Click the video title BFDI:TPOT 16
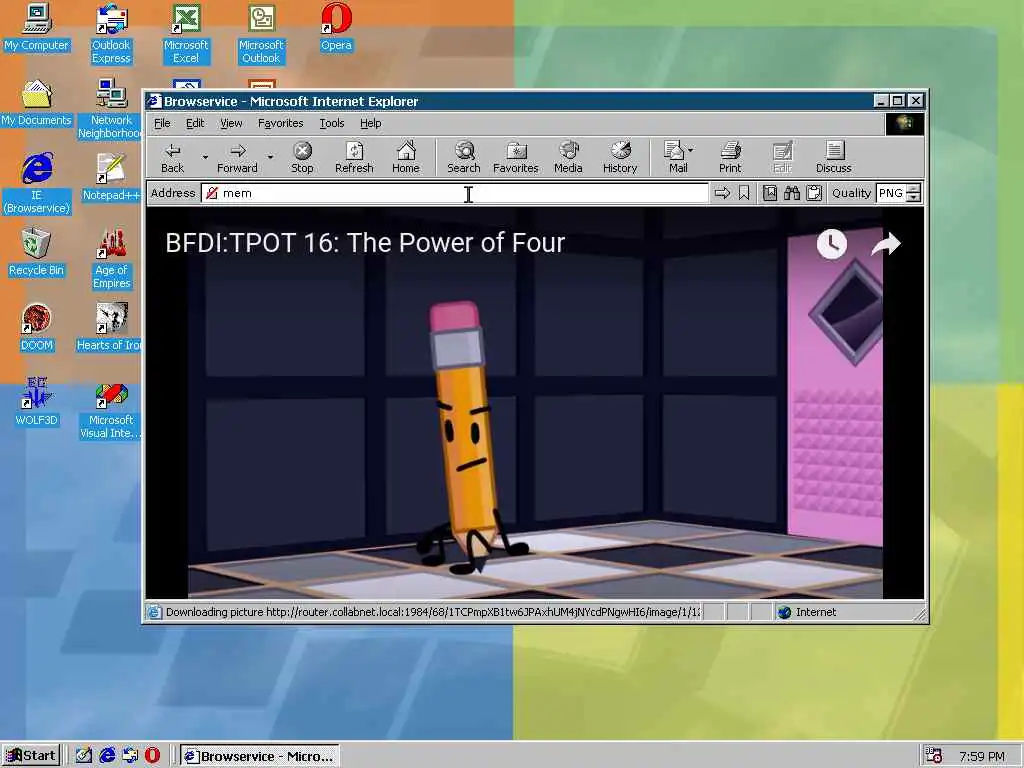1024x768 pixels. tap(364, 242)
